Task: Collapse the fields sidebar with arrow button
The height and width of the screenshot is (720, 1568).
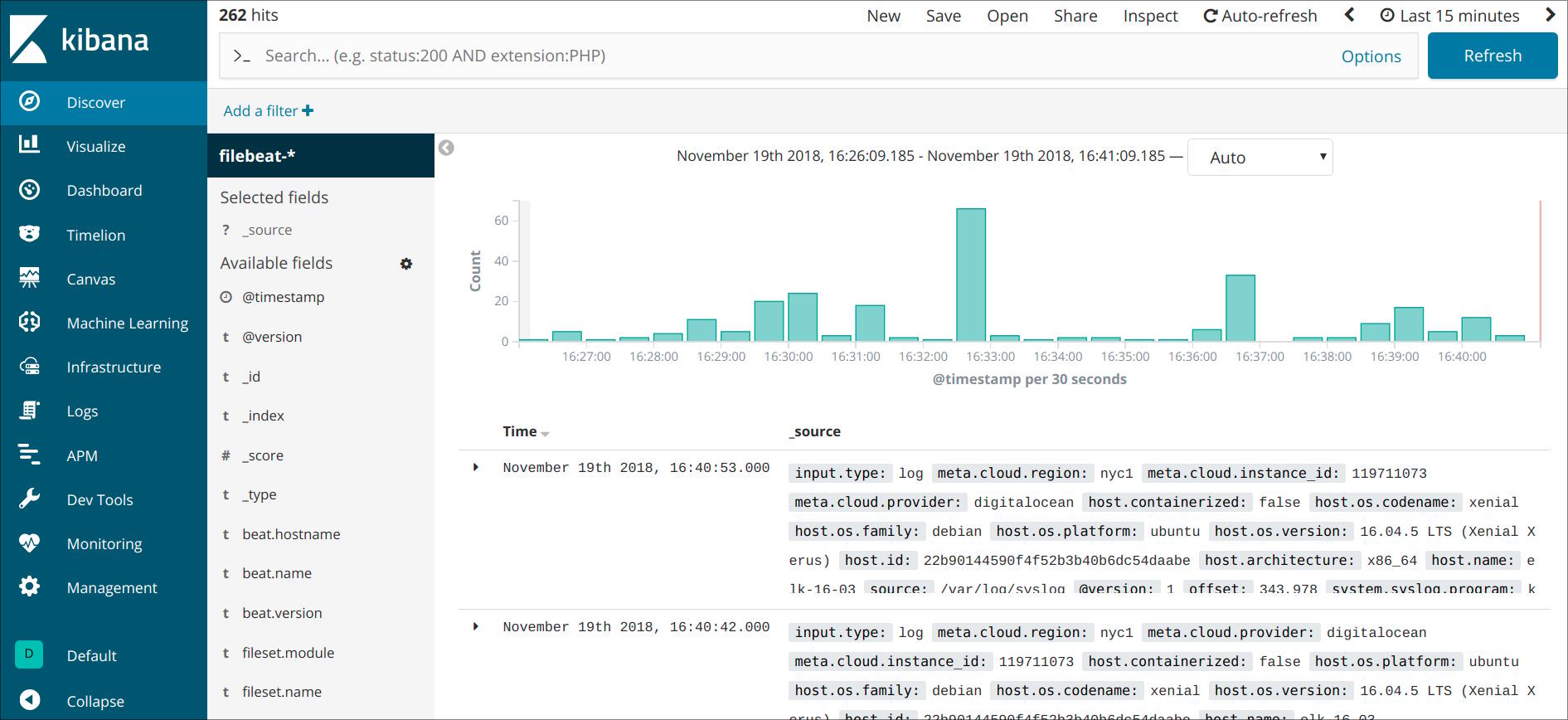Action: (x=446, y=148)
